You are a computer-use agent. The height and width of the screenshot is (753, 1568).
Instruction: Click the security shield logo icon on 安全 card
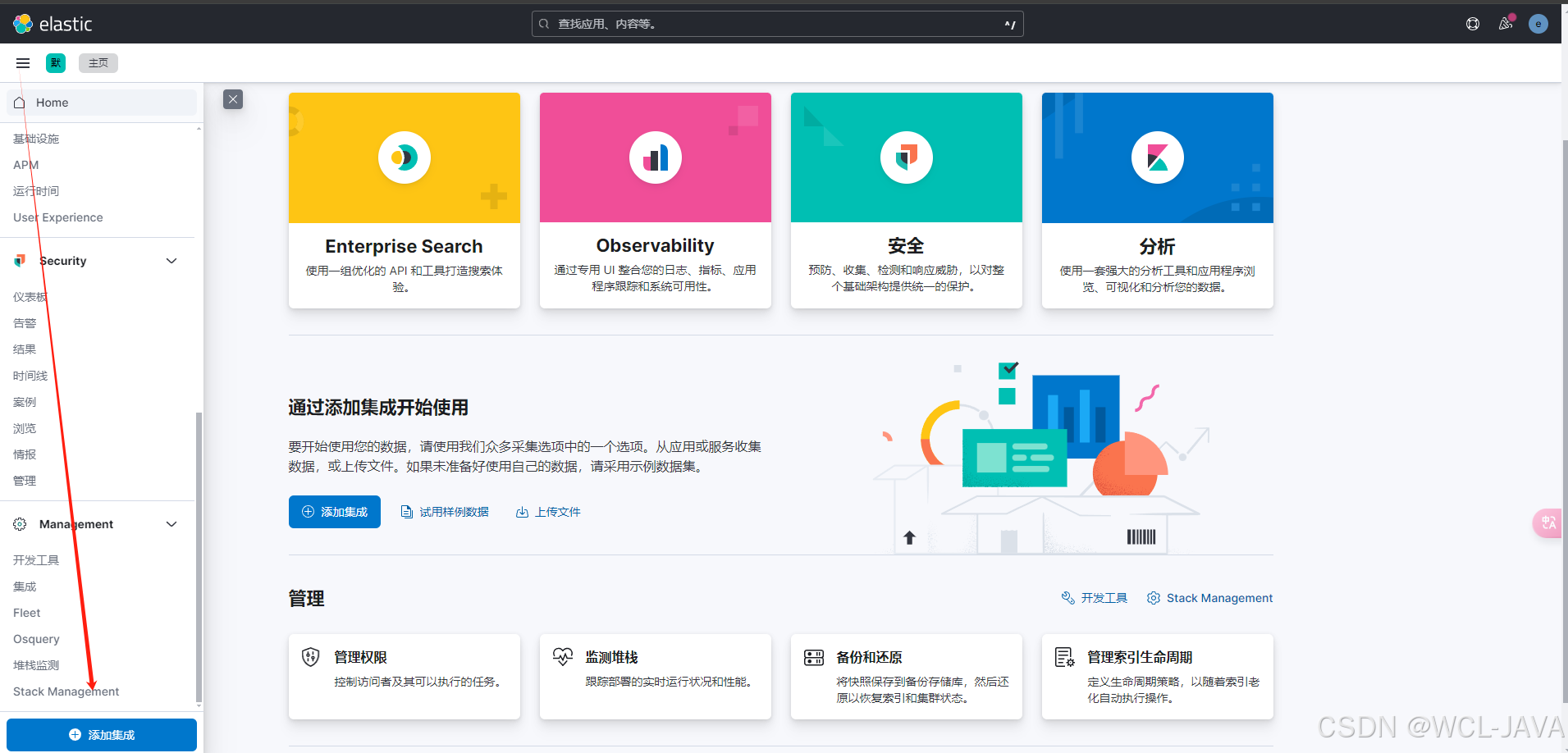(907, 157)
